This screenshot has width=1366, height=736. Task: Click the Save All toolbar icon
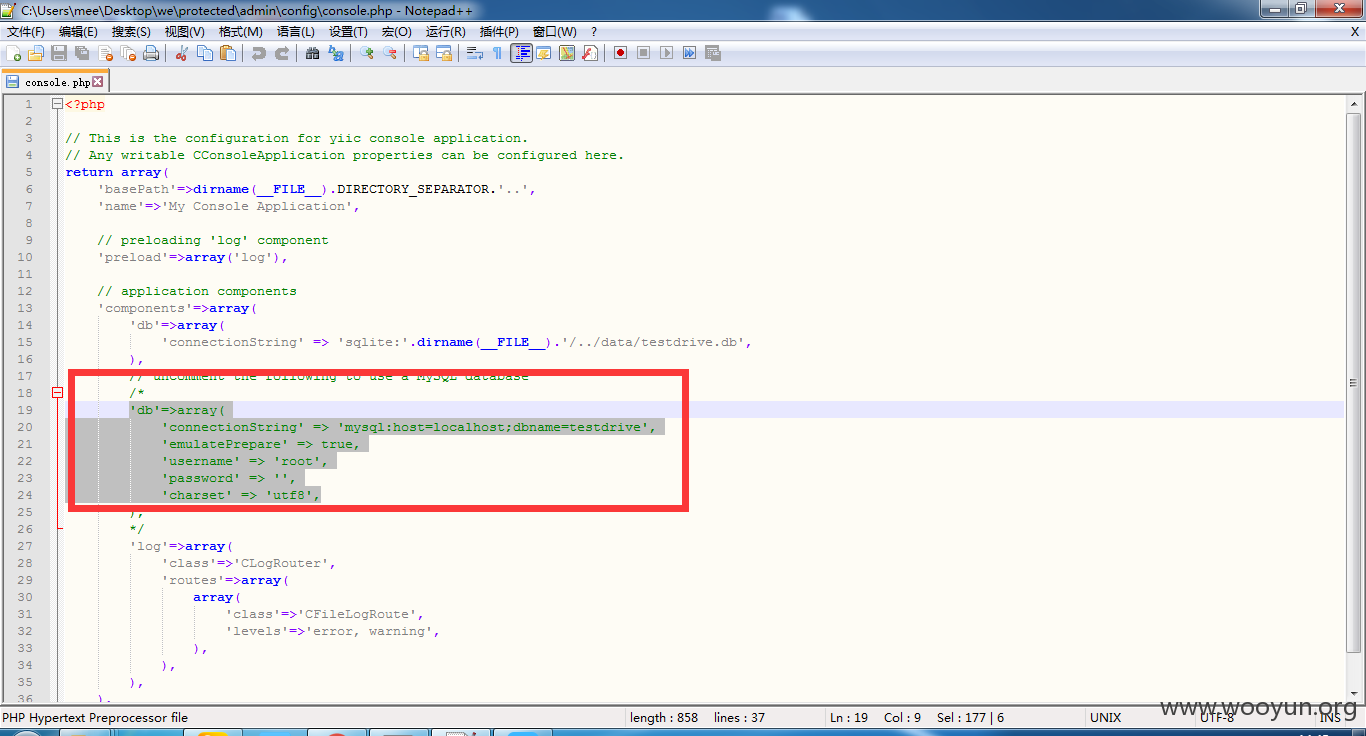(82, 53)
